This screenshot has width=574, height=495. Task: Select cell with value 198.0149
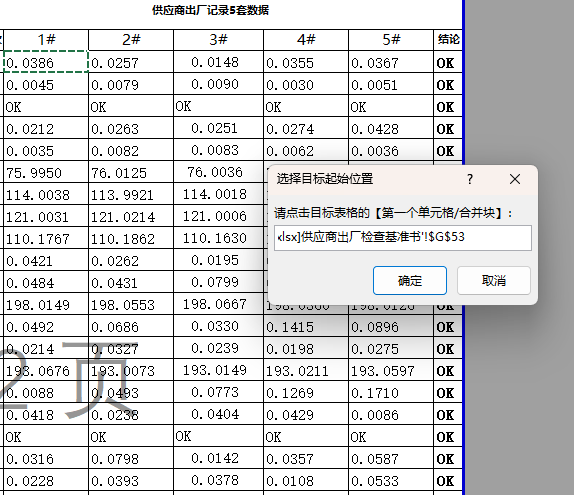point(46,304)
